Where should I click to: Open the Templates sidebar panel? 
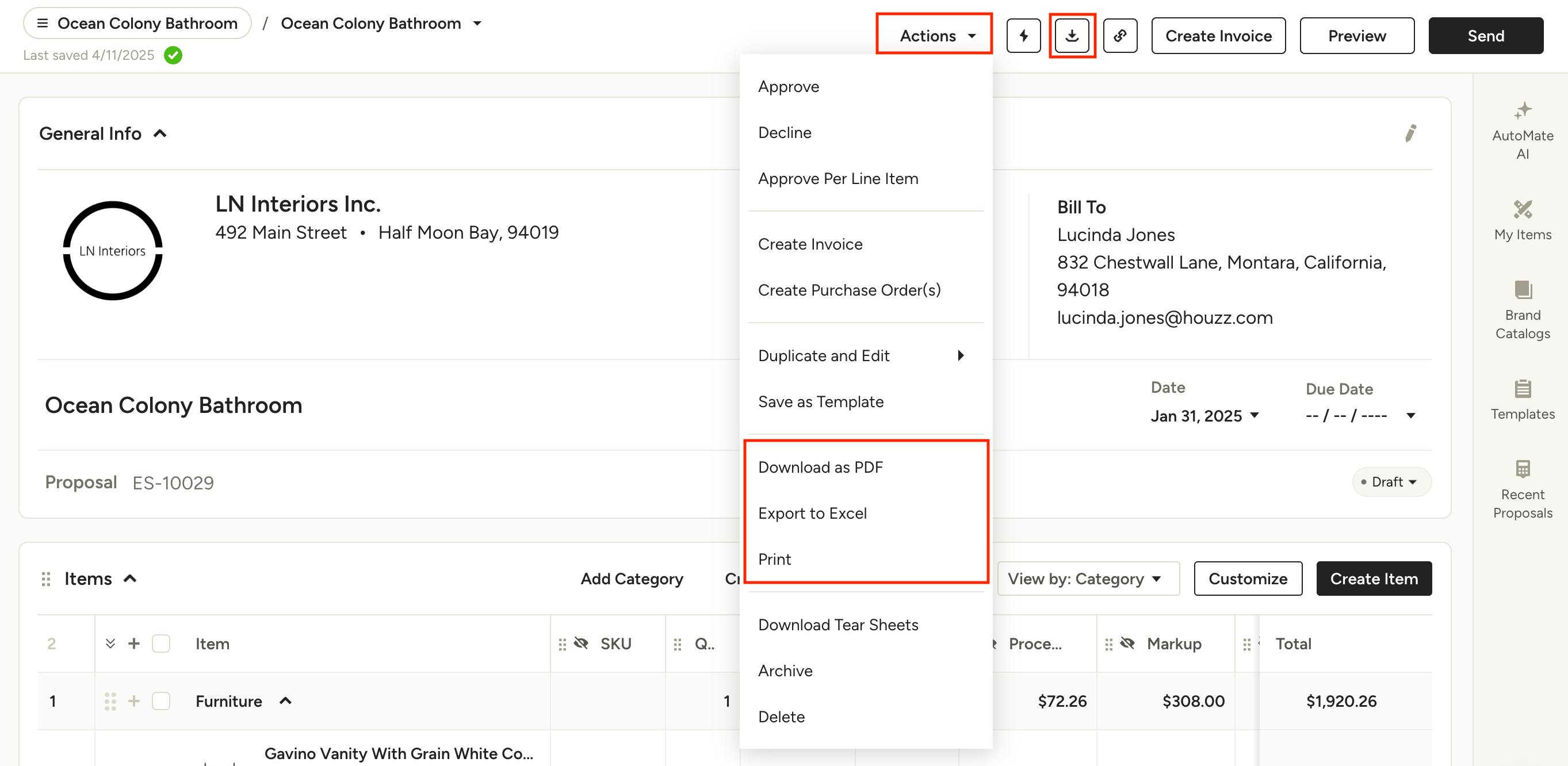(1522, 400)
